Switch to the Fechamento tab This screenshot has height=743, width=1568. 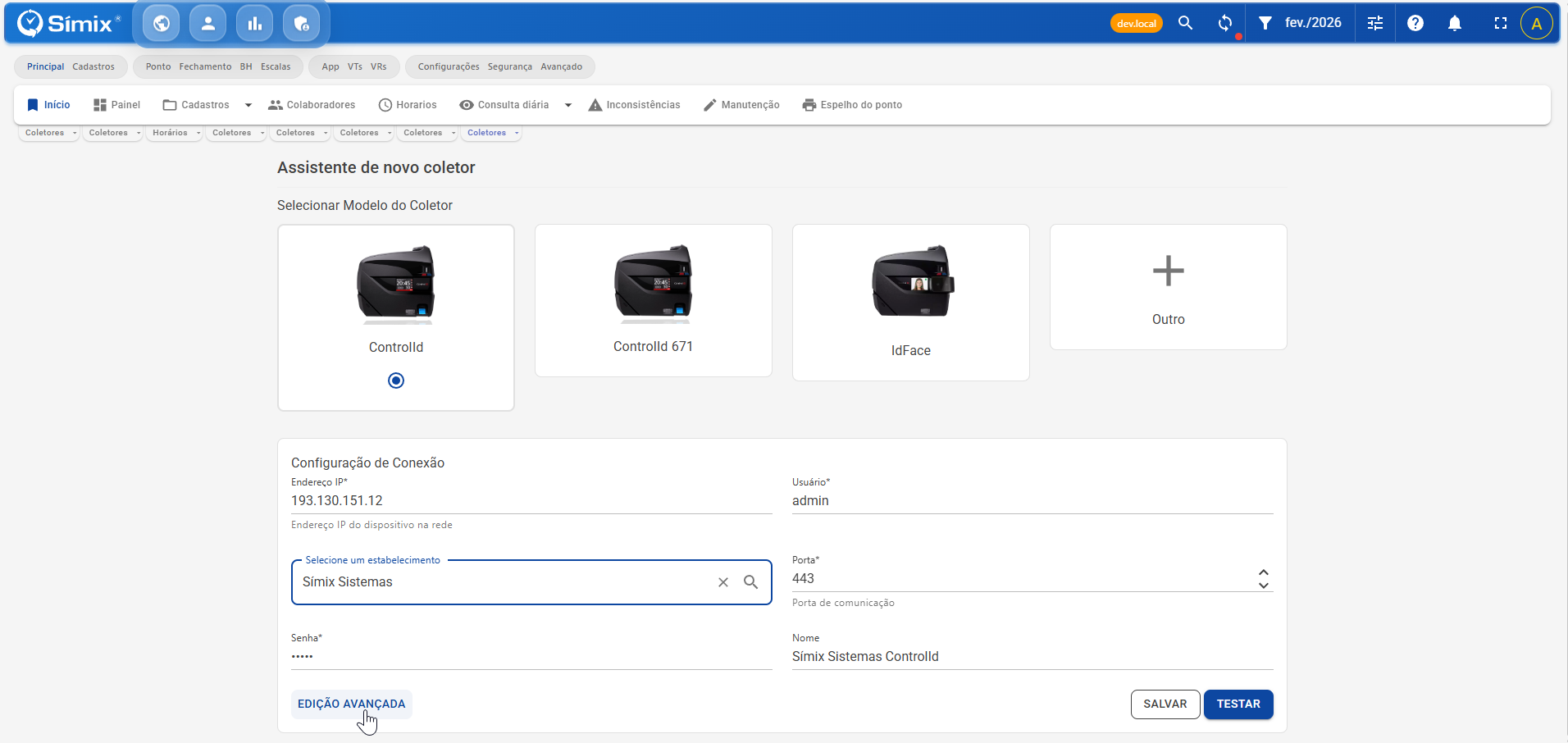[205, 66]
